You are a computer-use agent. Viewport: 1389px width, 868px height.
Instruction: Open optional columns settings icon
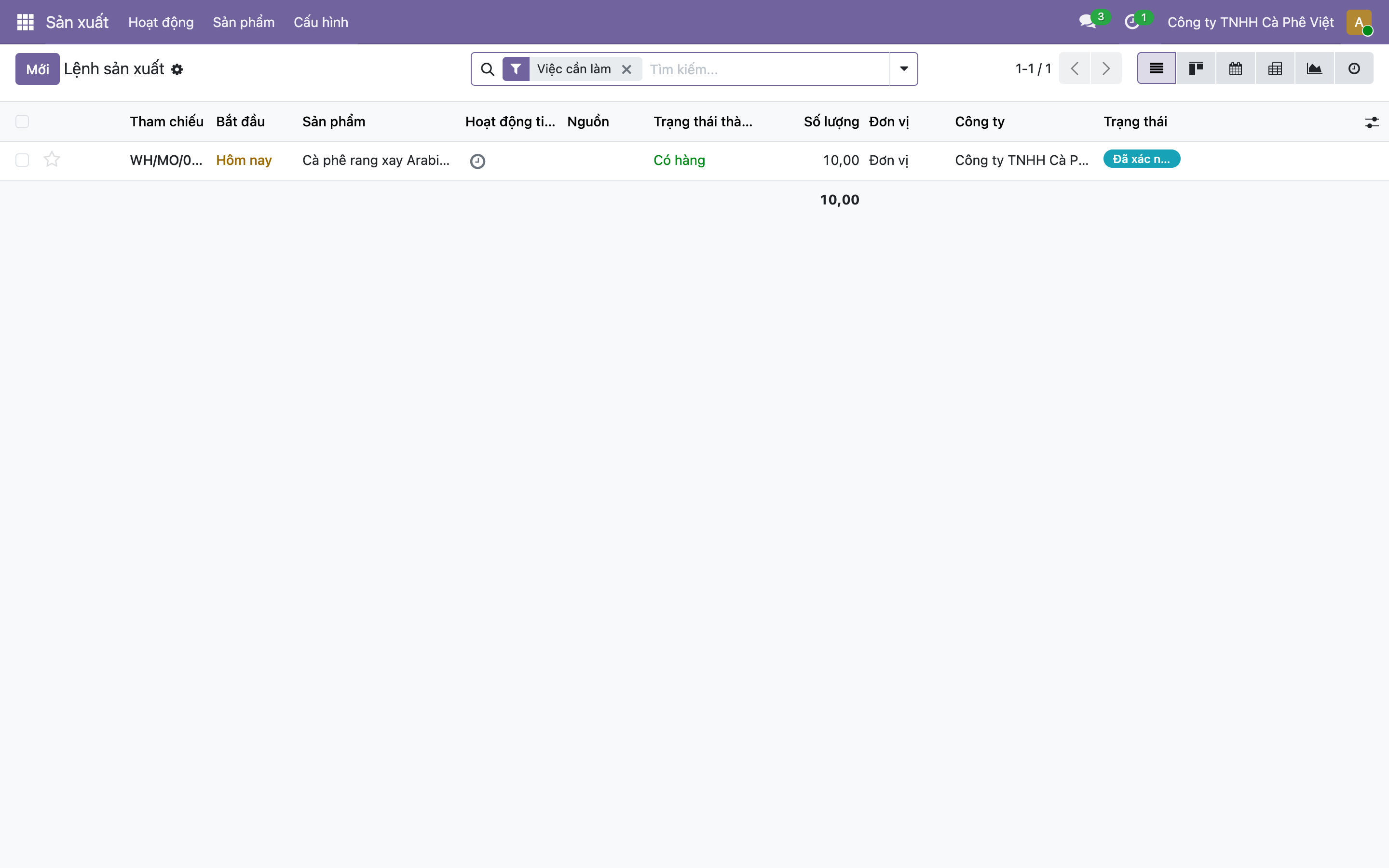1372,122
